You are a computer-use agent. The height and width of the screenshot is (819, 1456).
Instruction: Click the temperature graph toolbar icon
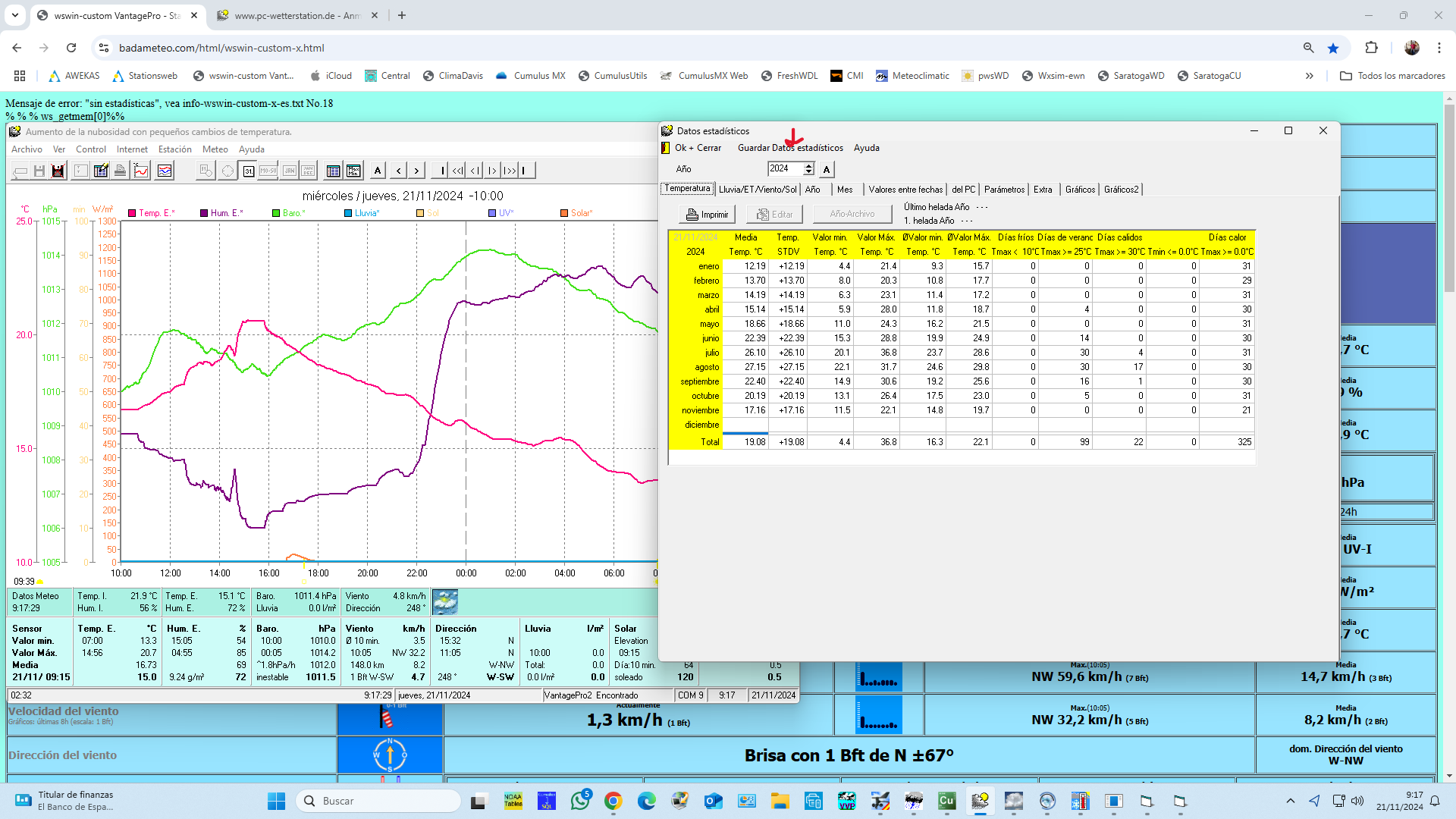pyautogui.click(x=141, y=171)
